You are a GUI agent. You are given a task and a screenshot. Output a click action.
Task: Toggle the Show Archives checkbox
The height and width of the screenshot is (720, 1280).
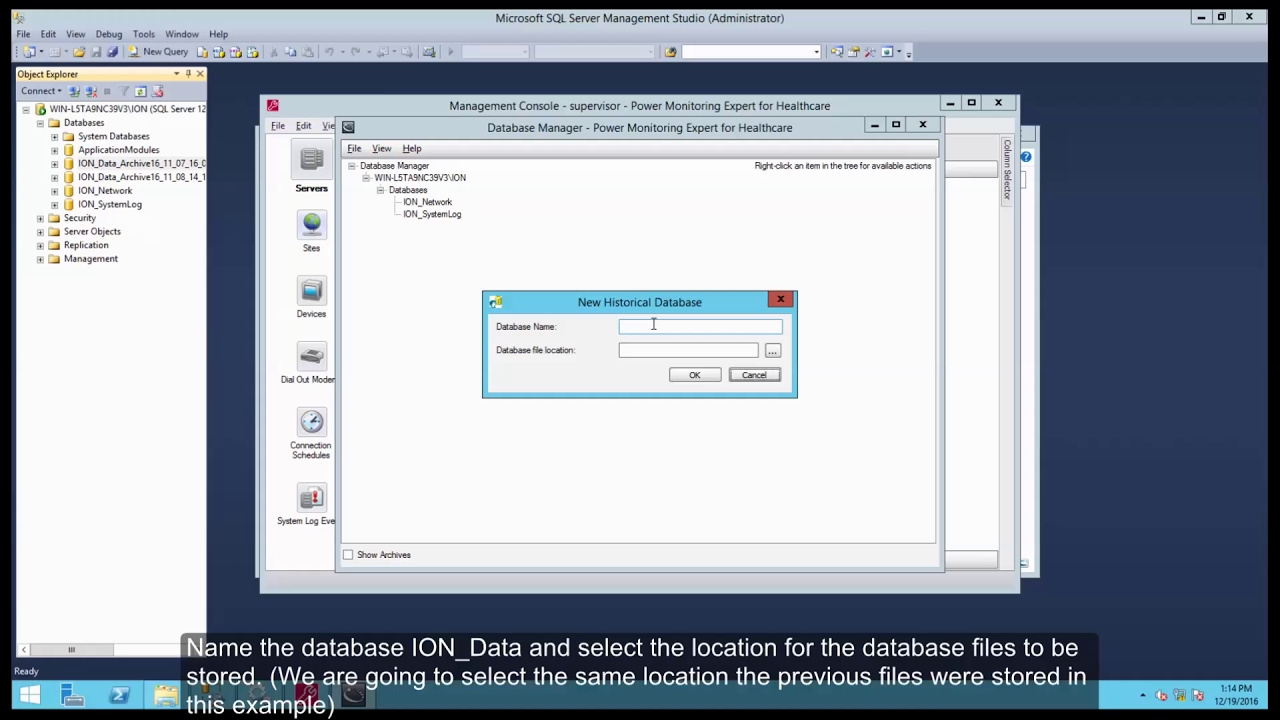[x=348, y=555]
